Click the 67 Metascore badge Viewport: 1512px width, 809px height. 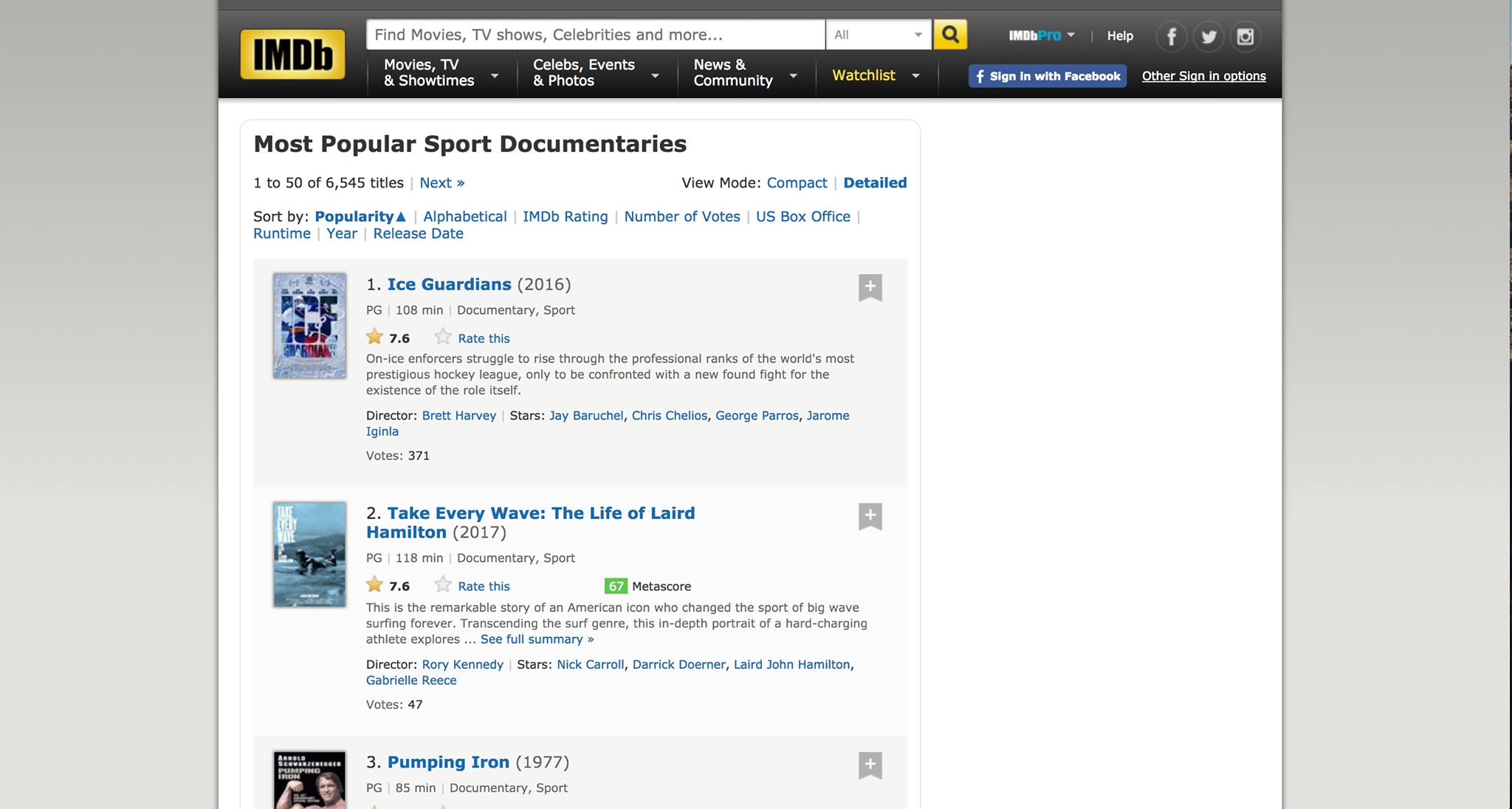(616, 586)
